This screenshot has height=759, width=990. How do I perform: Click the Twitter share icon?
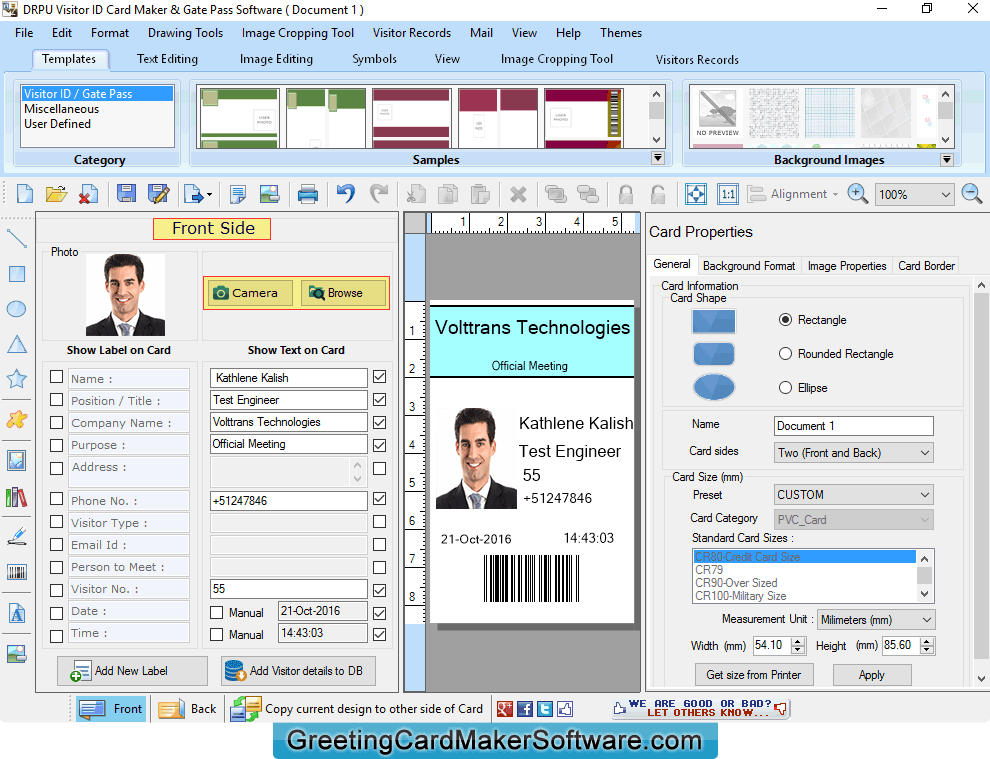545,709
